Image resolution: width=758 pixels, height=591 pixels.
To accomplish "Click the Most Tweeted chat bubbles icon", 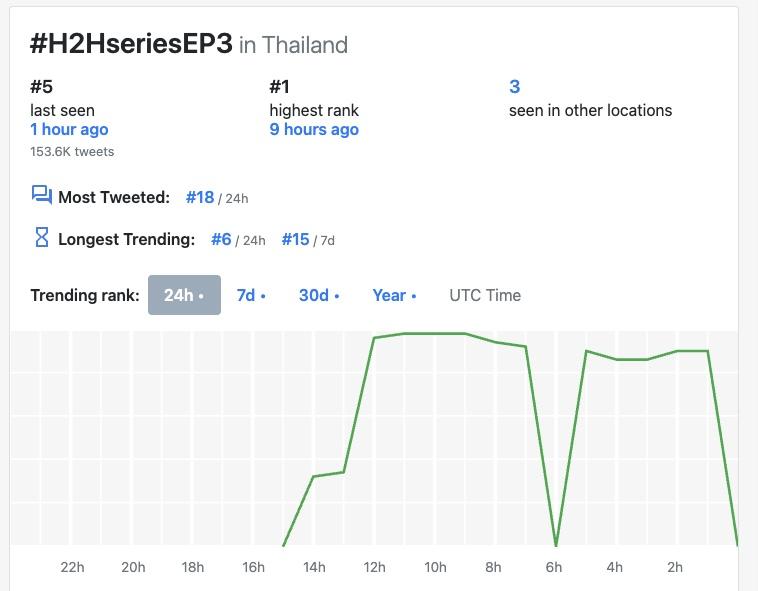I will [x=41, y=196].
